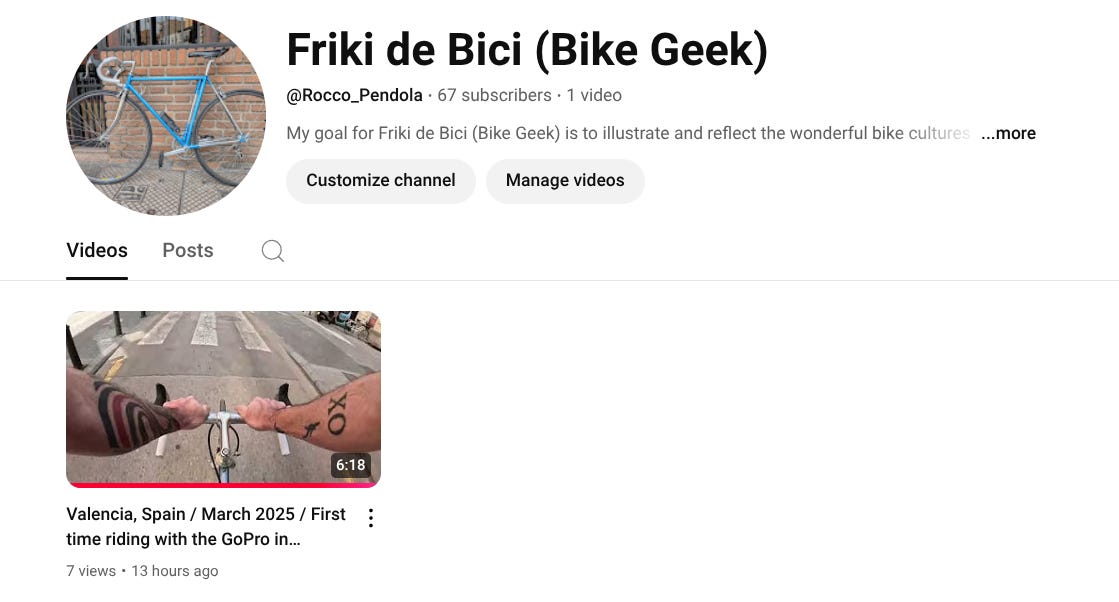This screenshot has width=1119, height=602.
Task: Open the Valencia GoPro ride video thumbnail
Action: [223, 399]
